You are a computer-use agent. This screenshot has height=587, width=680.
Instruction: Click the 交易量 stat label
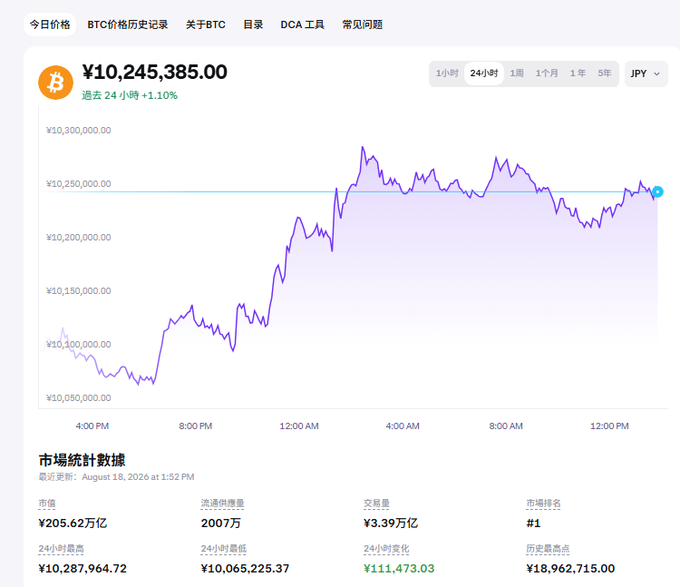(x=376, y=503)
